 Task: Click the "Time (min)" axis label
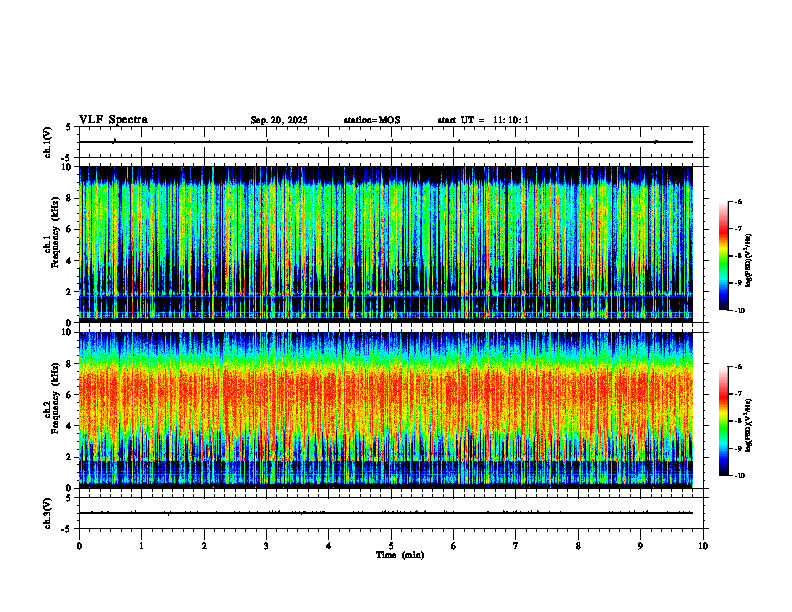coord(400,555)
